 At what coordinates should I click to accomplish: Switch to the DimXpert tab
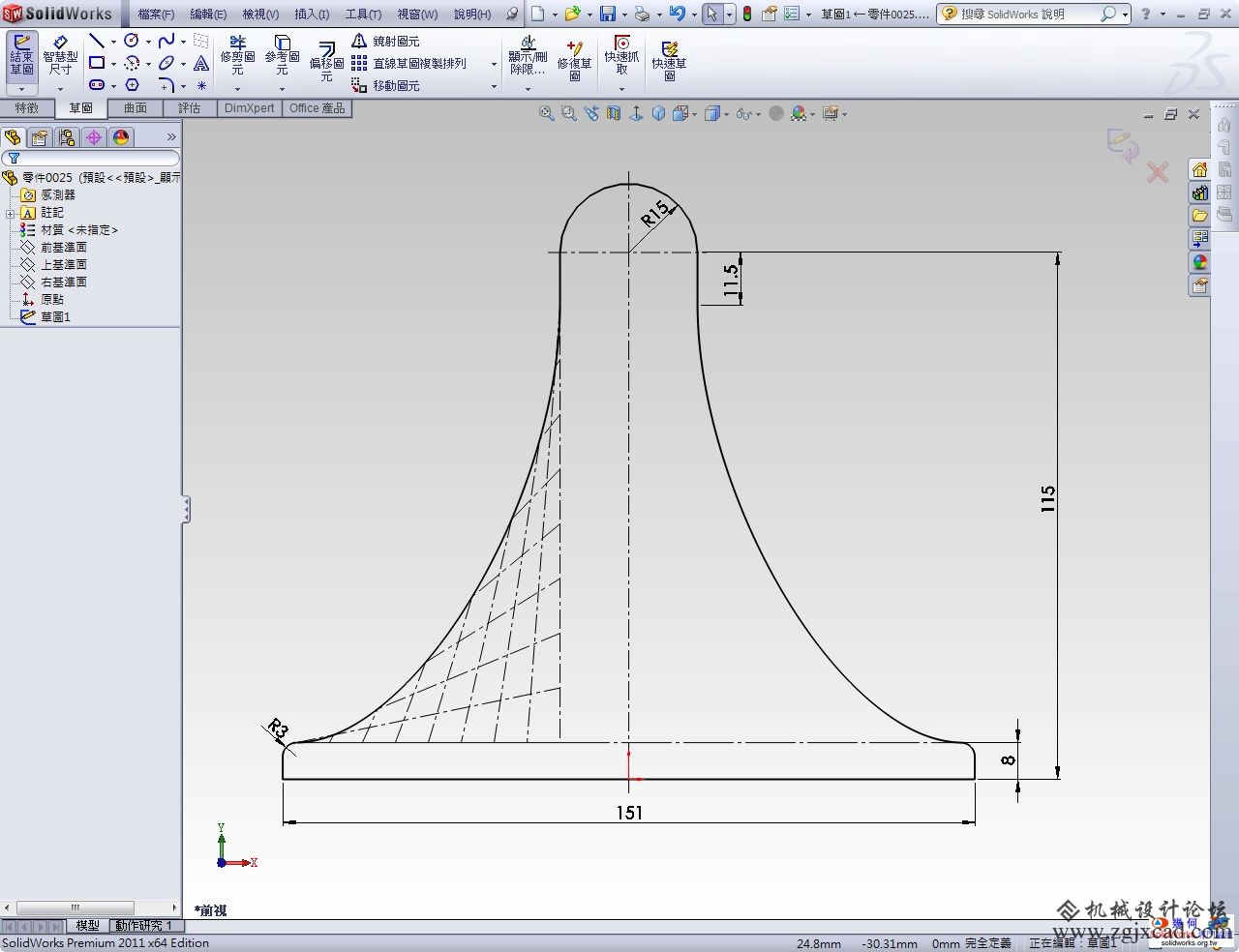[x=250, y=108]
